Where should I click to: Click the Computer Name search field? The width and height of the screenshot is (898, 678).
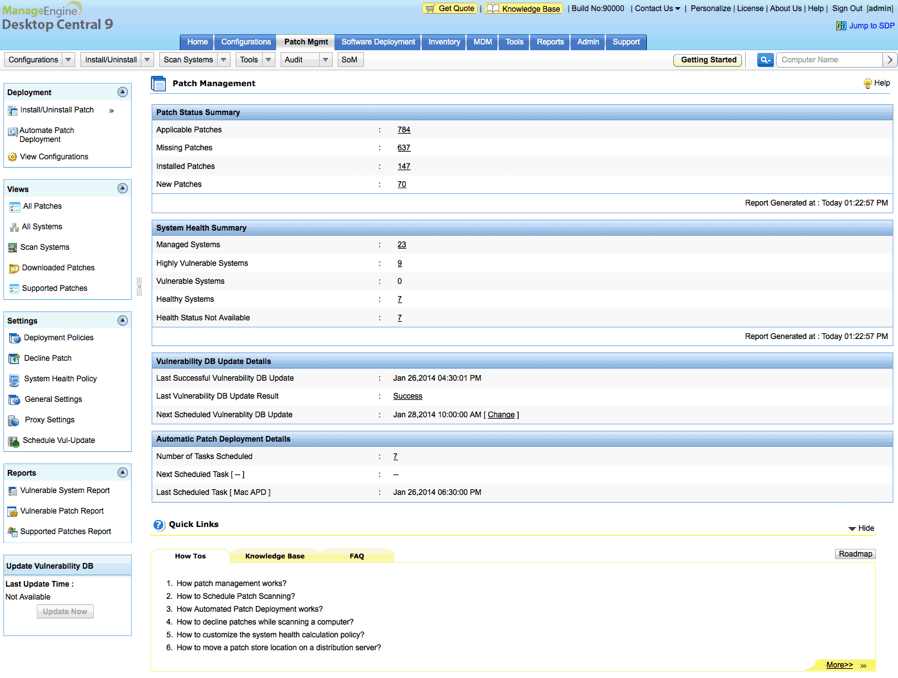(829, 60)
